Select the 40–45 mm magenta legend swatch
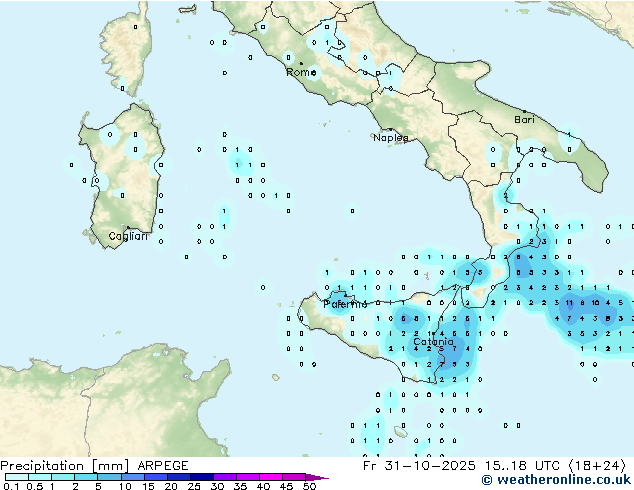Screen dimensions: 634x490 click(271, 477)
